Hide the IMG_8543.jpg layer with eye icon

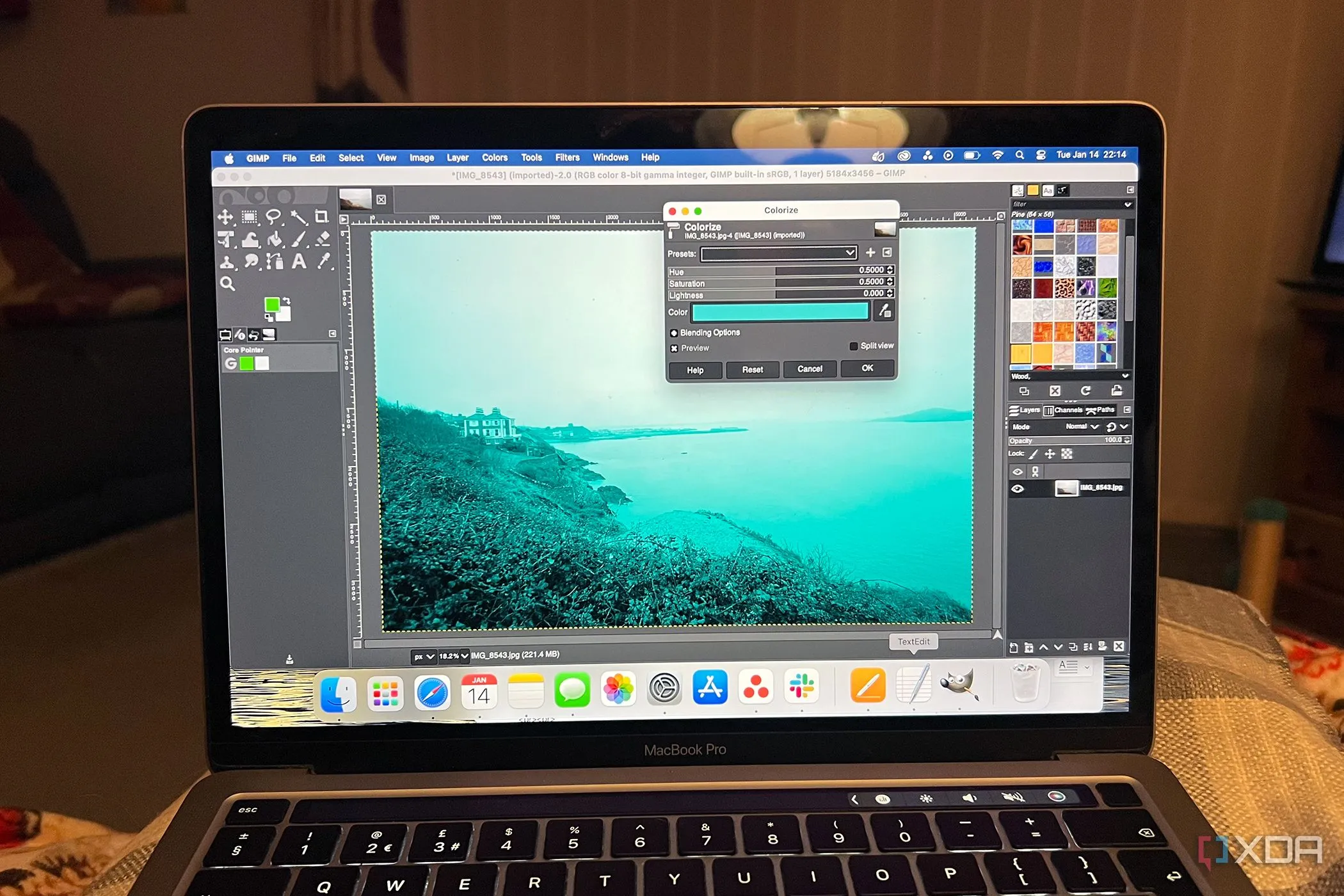point(1018,489)
